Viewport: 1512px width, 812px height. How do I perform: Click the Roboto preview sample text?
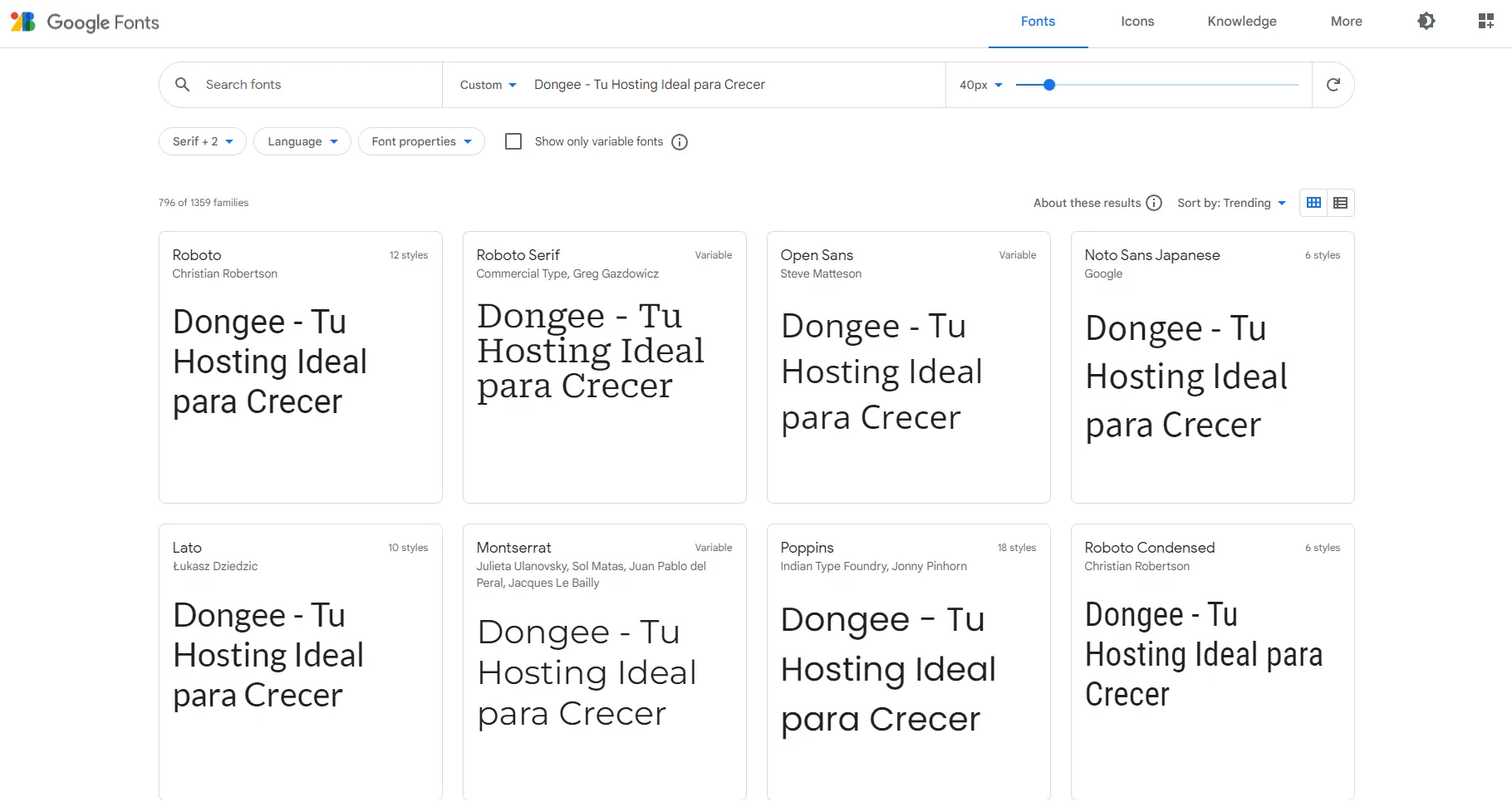[270, 362]
